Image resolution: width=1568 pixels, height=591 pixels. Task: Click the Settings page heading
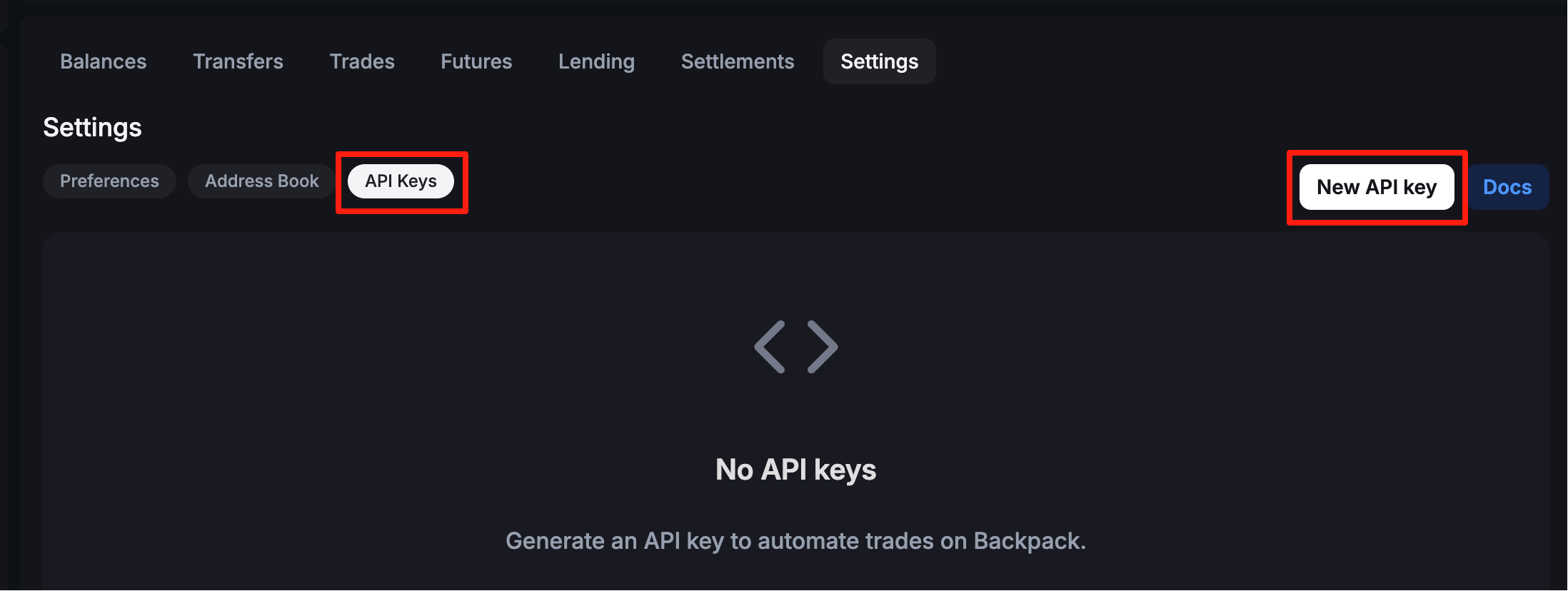pos(93,128)
